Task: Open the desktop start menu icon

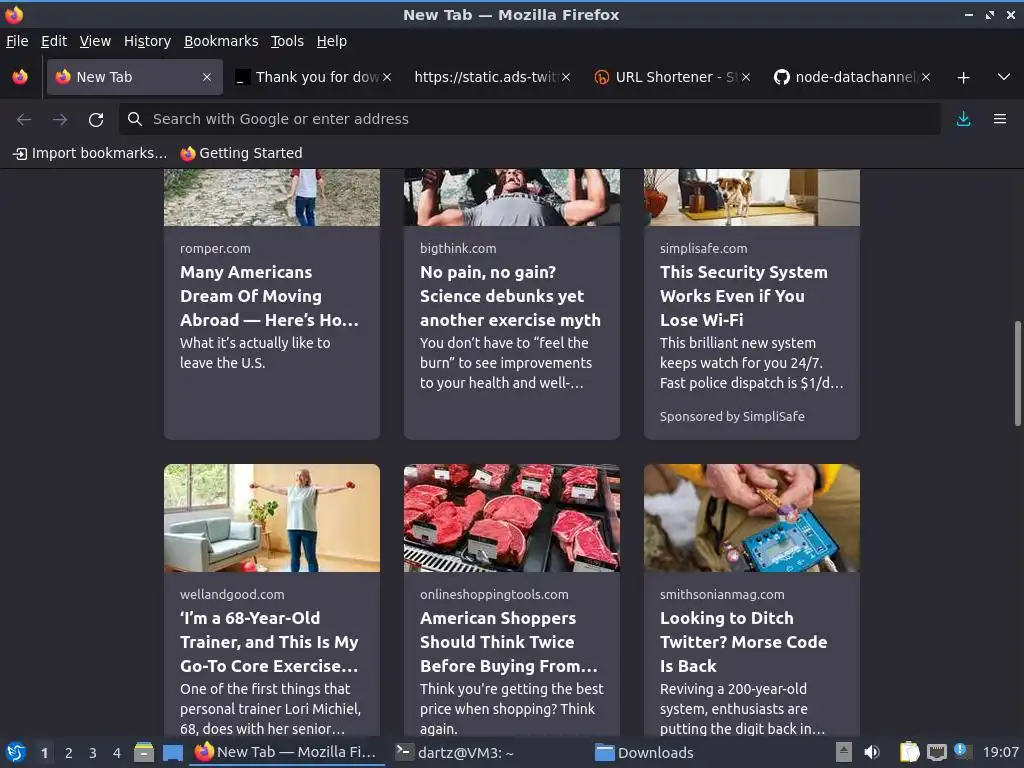Action: click(16, 753)
